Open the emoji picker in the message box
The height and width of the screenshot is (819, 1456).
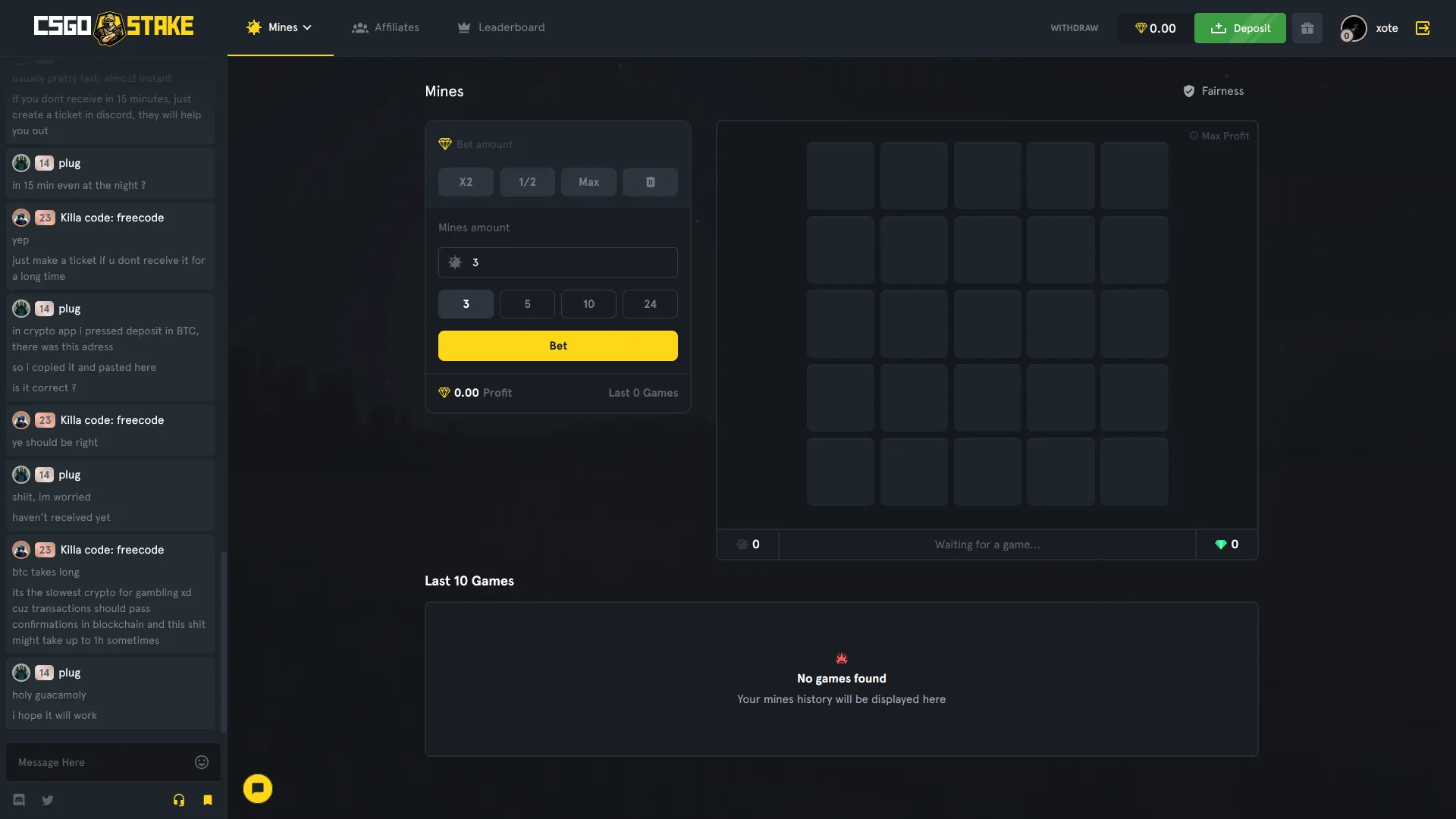coord(201,761)
